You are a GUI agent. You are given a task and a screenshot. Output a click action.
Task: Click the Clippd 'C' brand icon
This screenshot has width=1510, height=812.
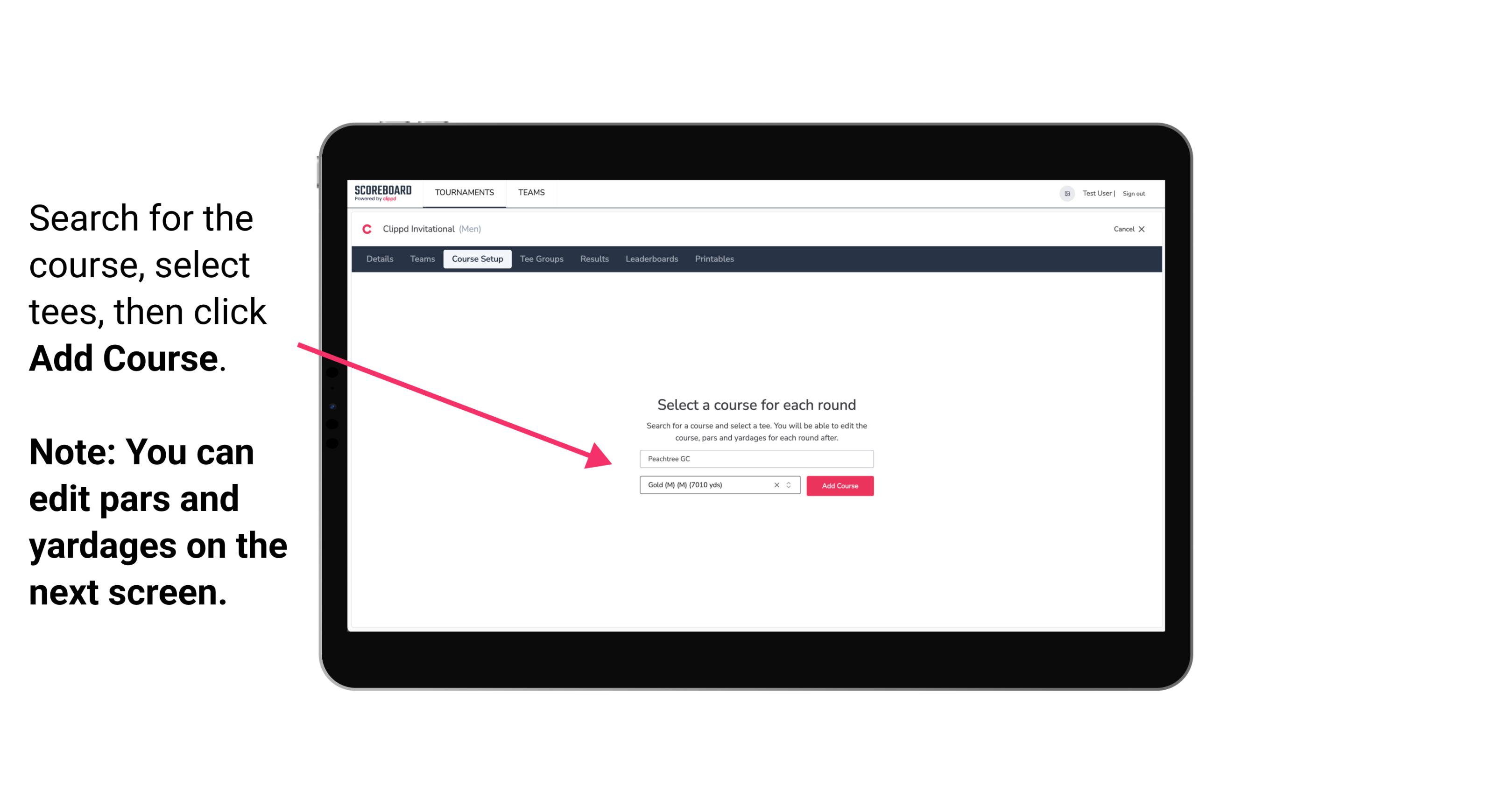[x=367, y=229]
